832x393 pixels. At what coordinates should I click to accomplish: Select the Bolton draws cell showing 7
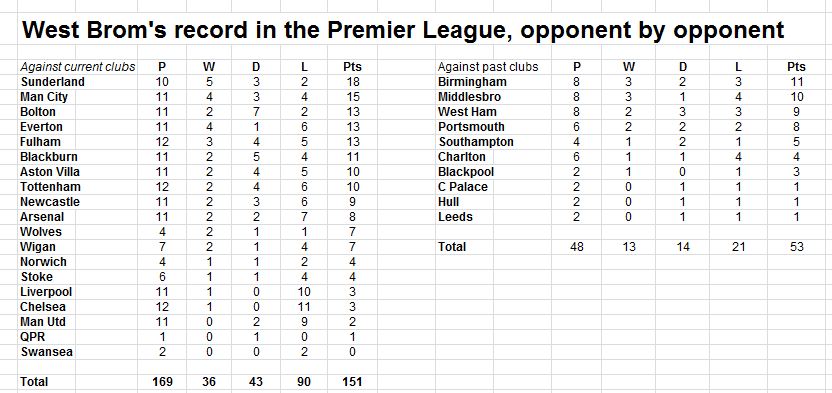[x=256, y=112]
